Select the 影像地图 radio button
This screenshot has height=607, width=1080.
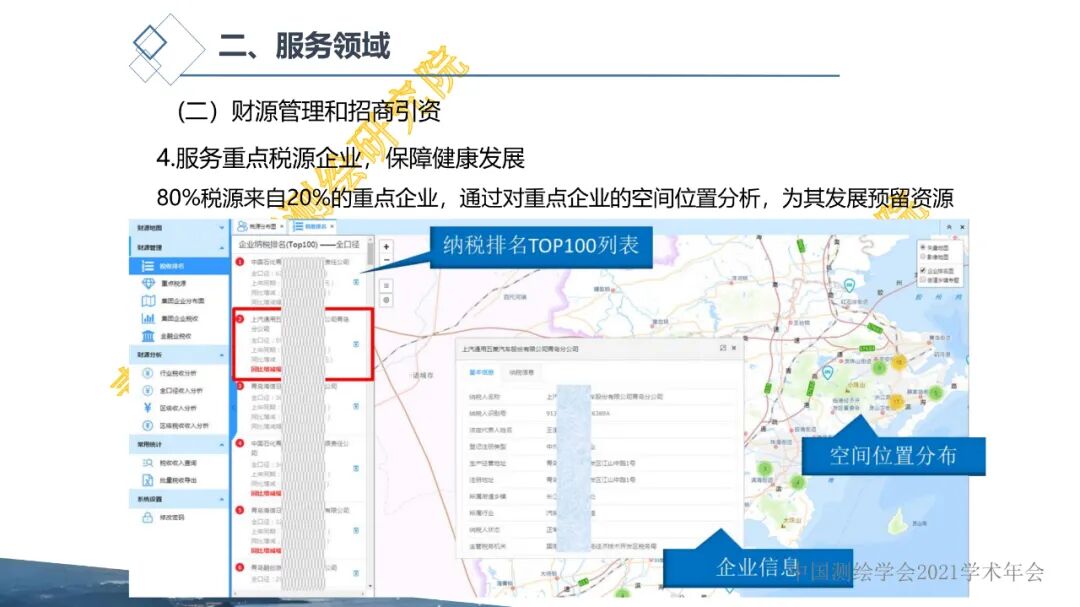pyautogui.click(x=923, y=256)
